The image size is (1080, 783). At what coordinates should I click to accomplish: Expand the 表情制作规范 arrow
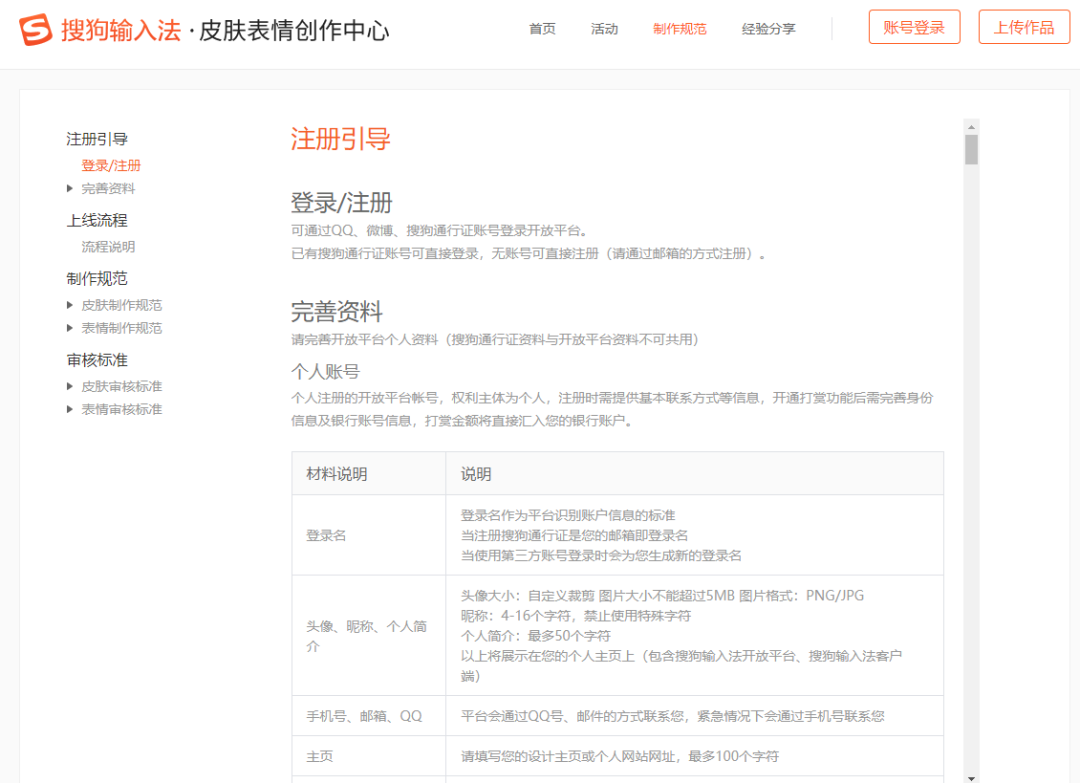click(x=70, y=328)
